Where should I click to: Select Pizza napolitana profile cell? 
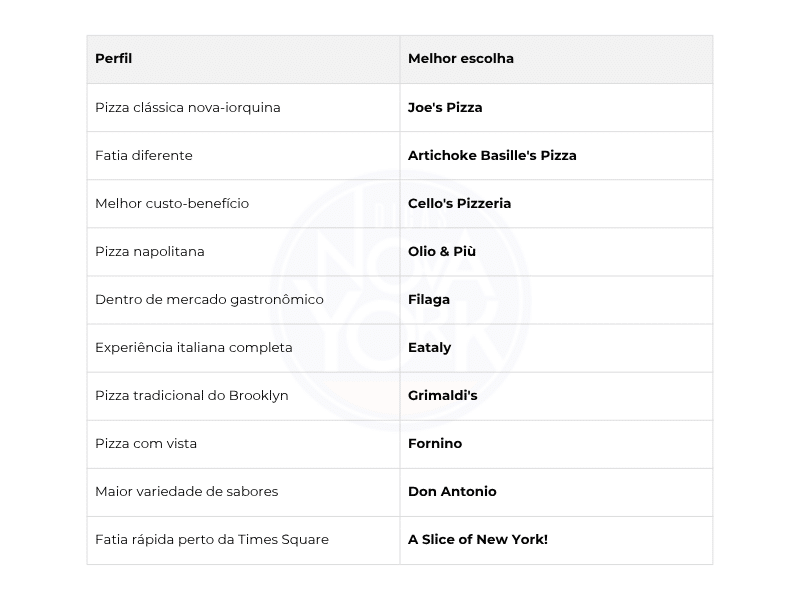[149, 252]
